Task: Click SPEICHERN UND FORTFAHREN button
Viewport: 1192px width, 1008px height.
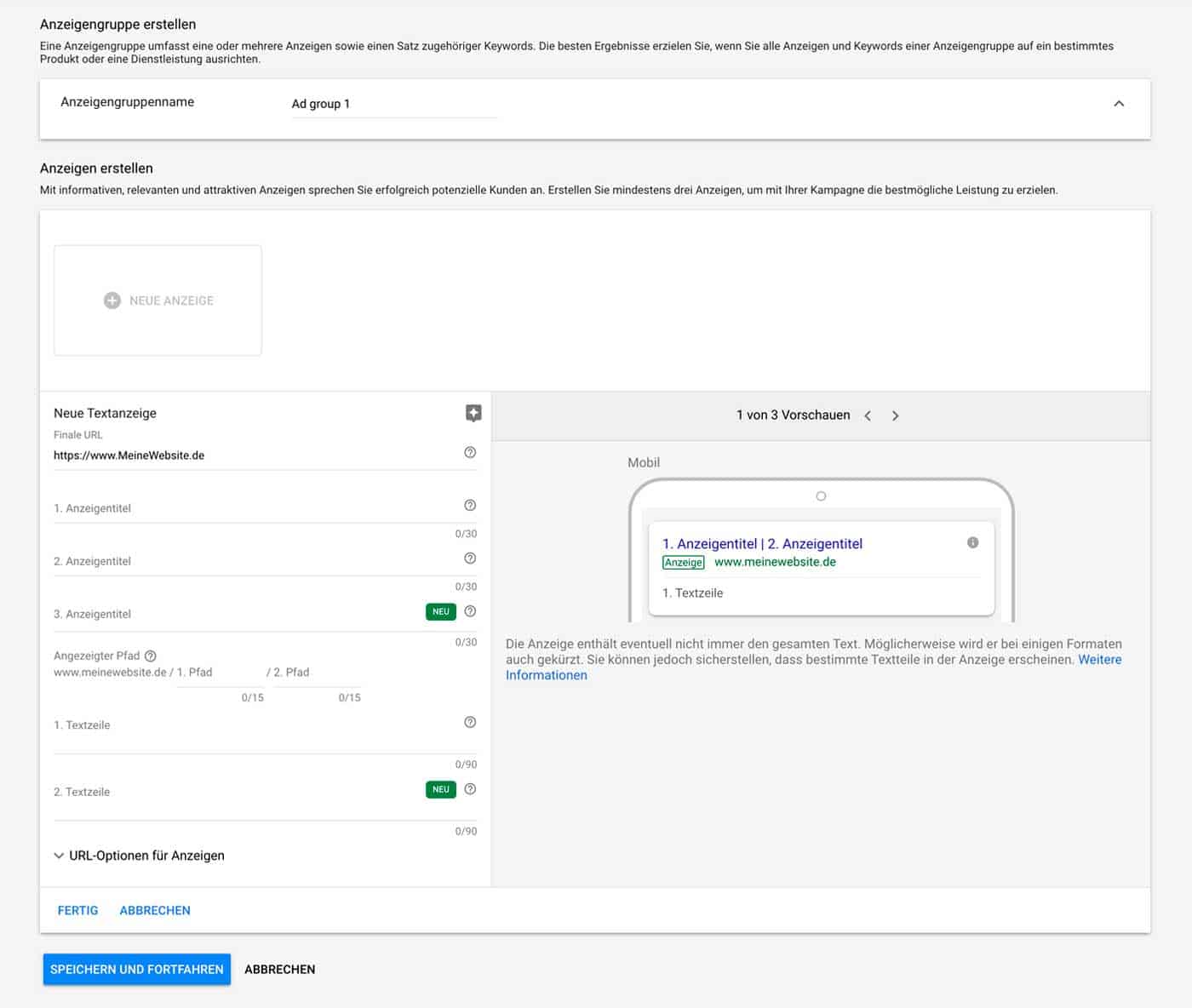Action: point(137,970)
